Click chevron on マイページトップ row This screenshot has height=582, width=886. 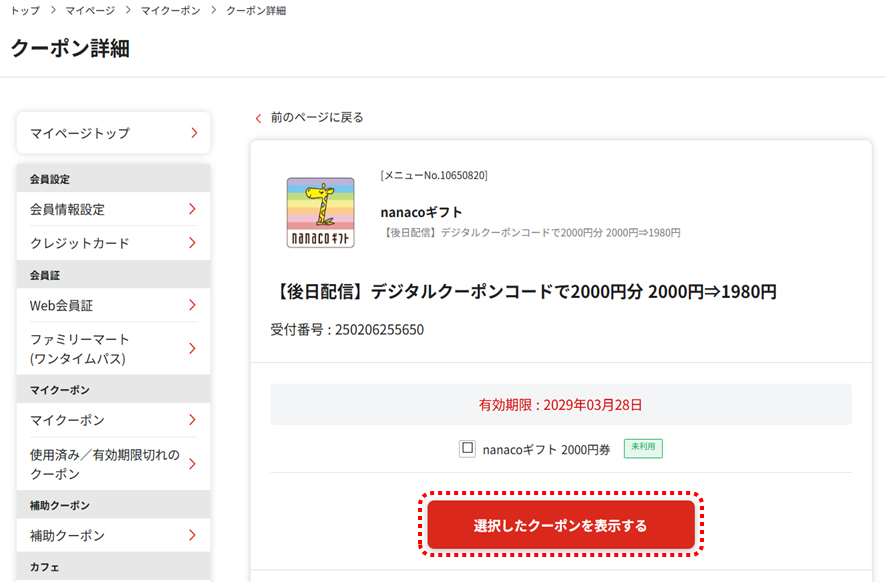(x=194, y=133)
